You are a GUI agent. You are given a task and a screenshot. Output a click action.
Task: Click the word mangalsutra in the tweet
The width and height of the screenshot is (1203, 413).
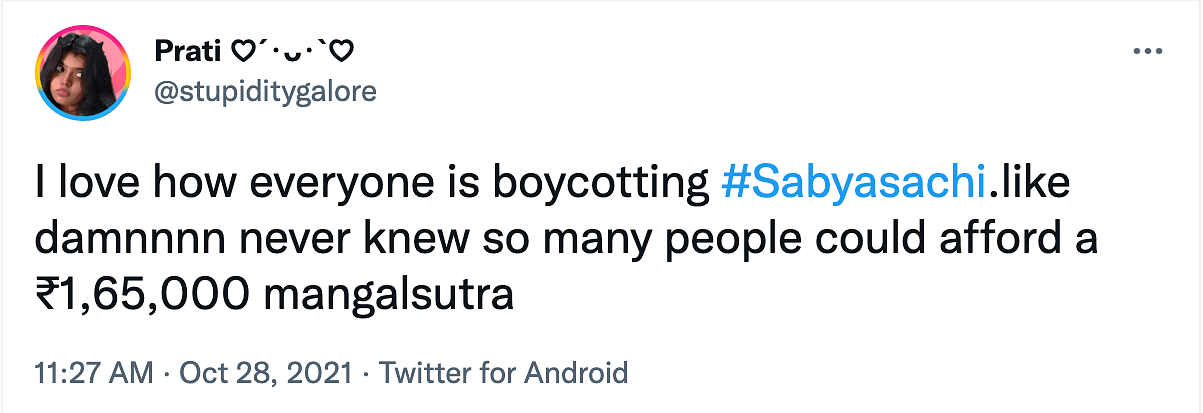coord(380,295)
